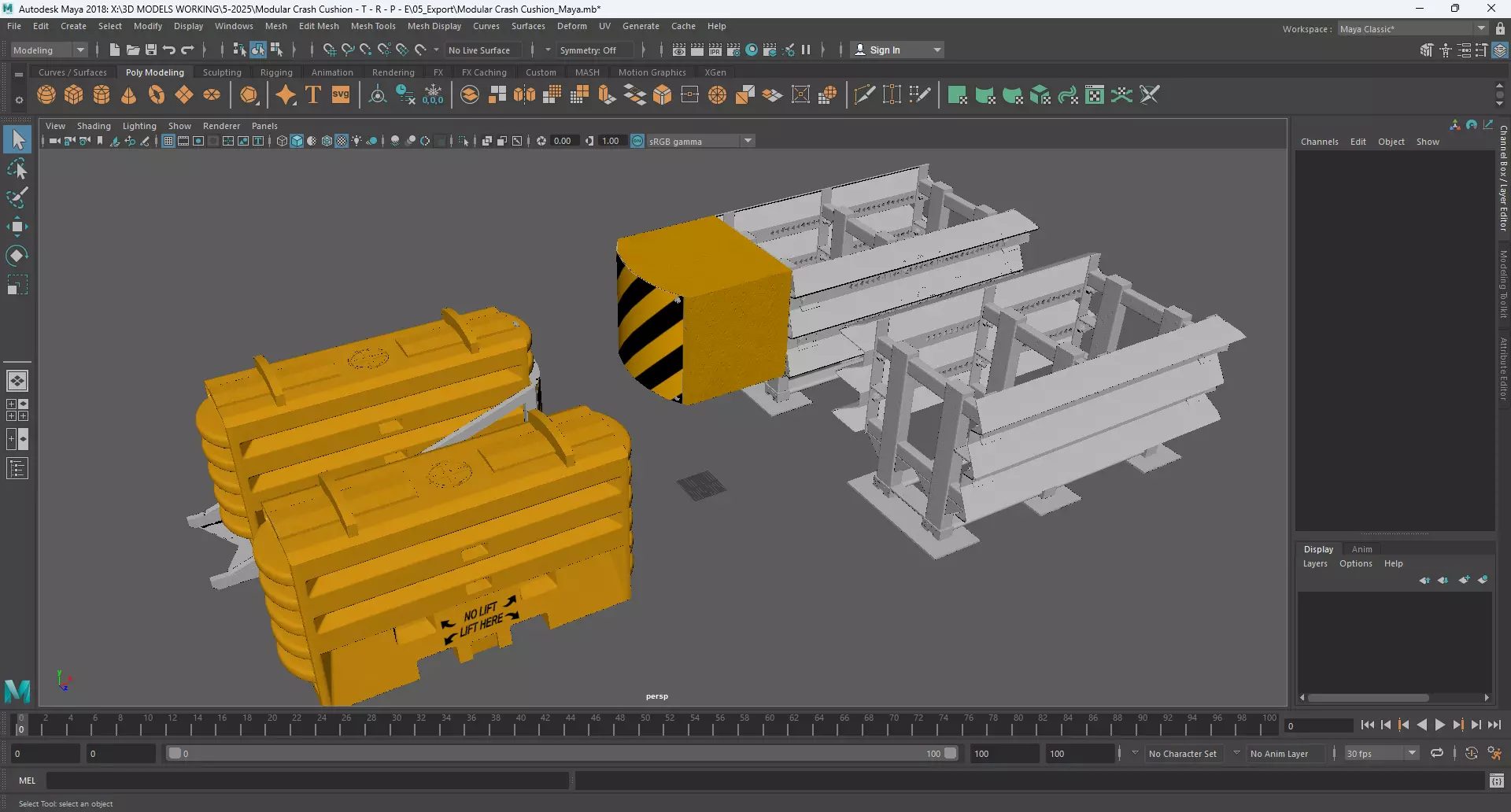The image size is (1511, 812).
Task: Open the Render View clapper icon
Action: tap(679, 50)
